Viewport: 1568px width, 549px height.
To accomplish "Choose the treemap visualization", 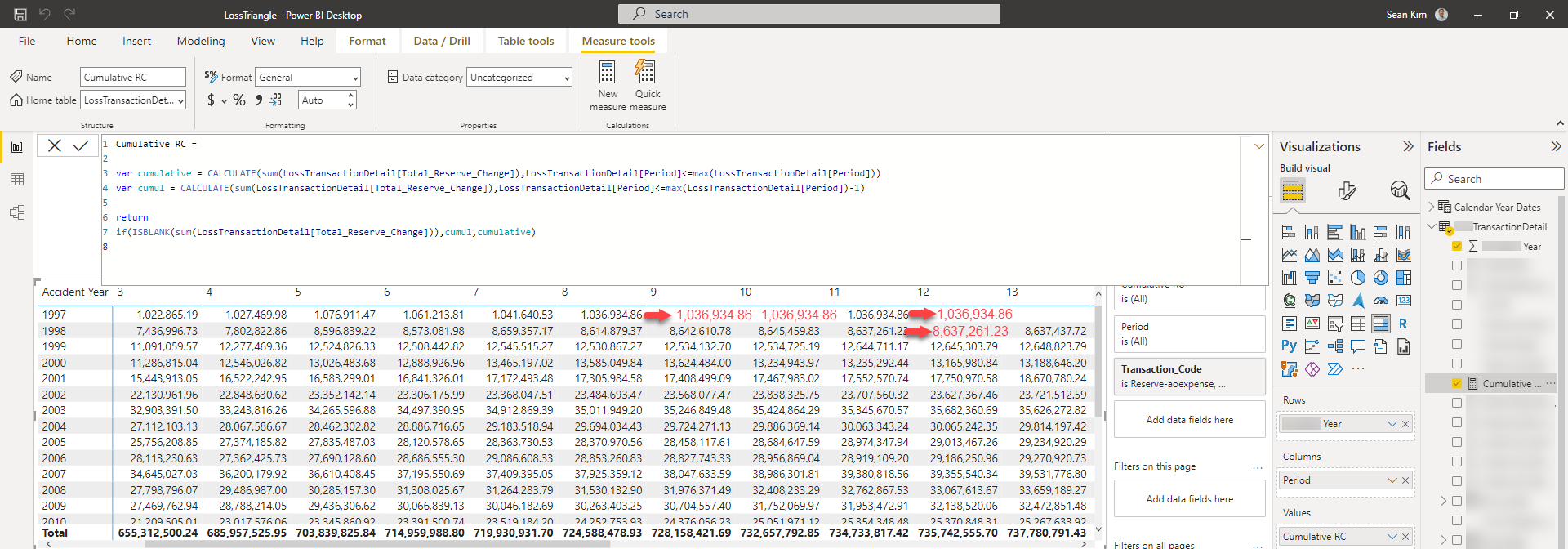I will (1404, 279).
